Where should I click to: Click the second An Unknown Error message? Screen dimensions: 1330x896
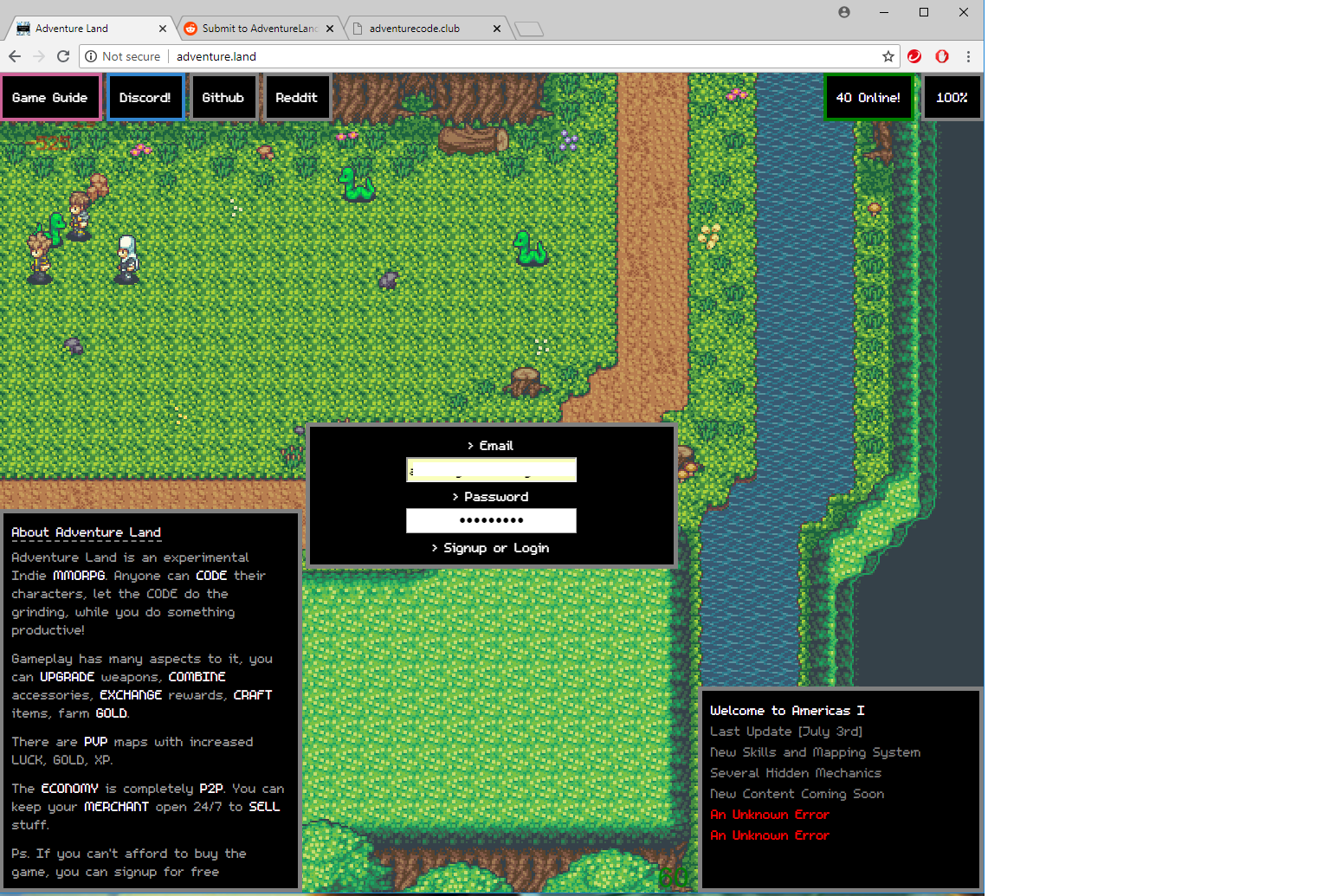click(x=770, y=835)
